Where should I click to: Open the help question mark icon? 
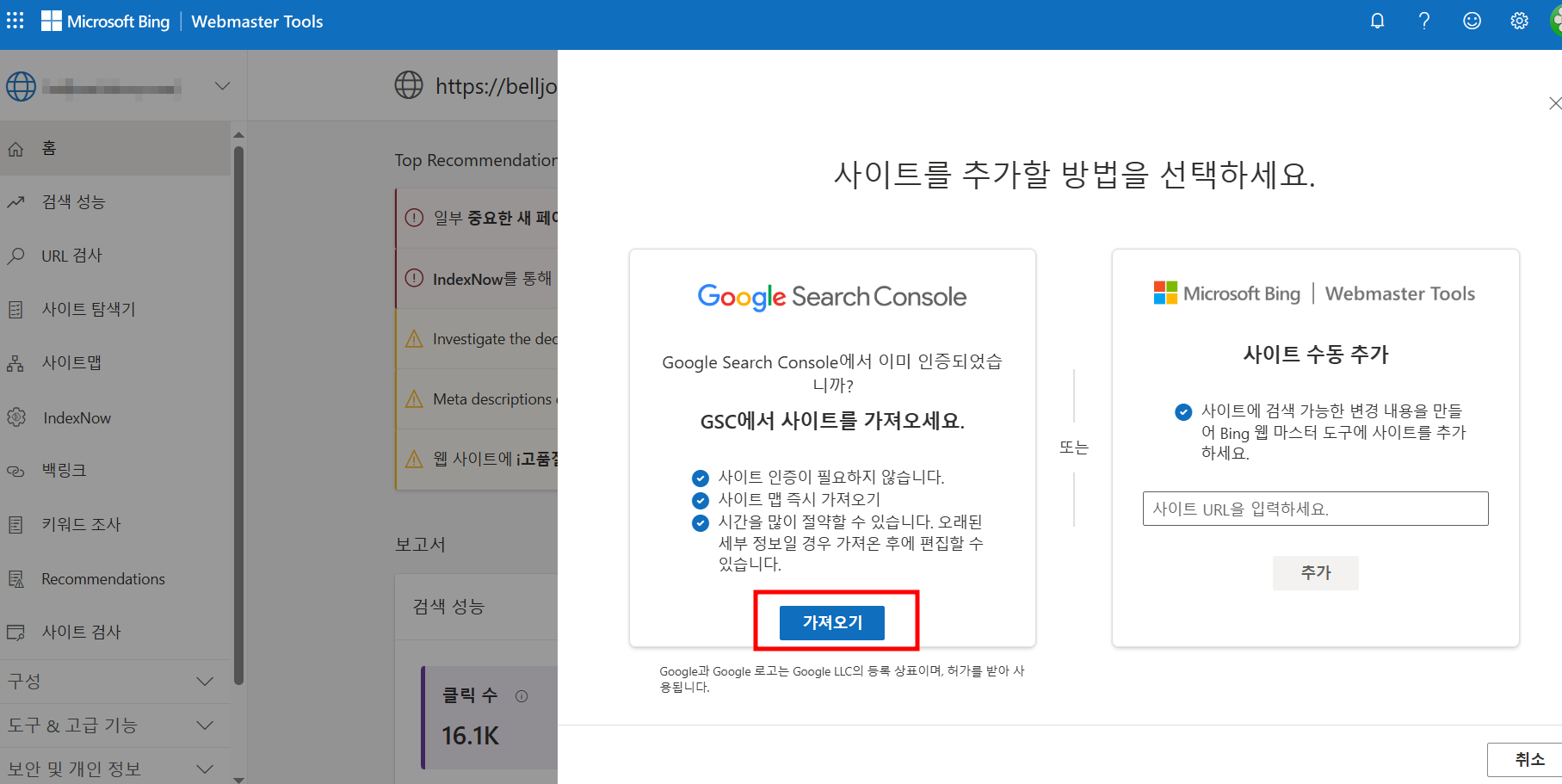point(1424,21)
